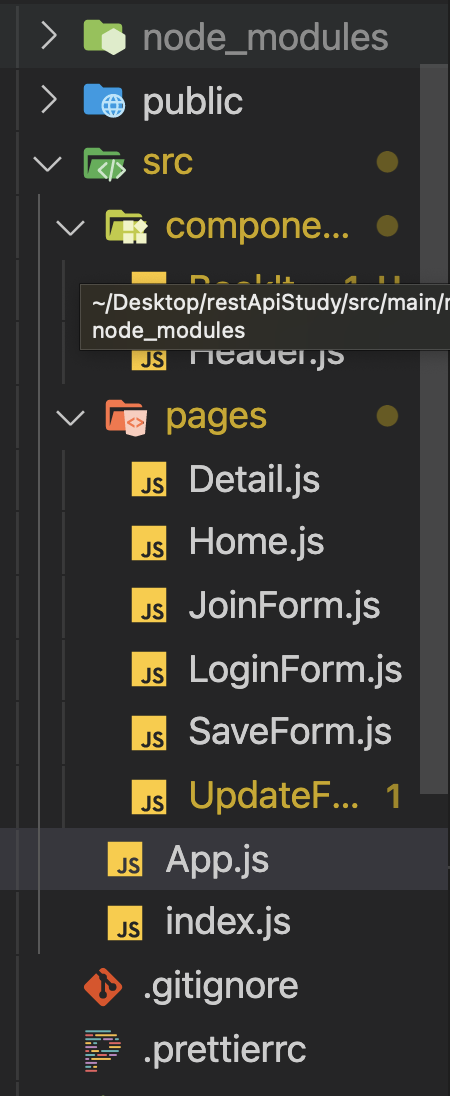Click the components folder icon
The height and width of the screenshot is (1096, 450).
point(126,226)
